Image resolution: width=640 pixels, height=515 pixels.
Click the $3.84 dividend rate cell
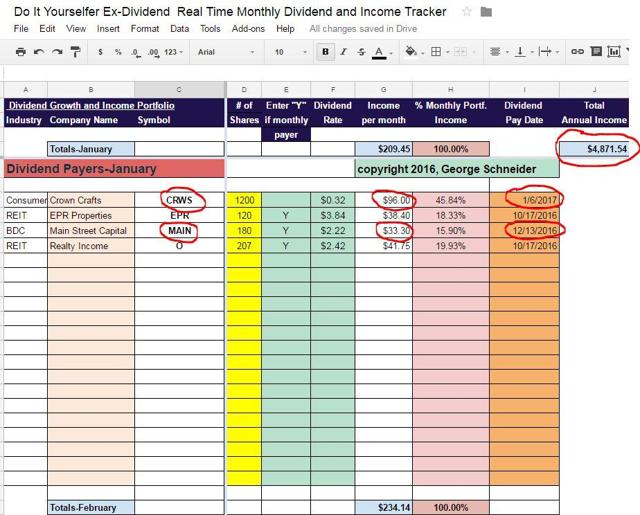(333, 215)
